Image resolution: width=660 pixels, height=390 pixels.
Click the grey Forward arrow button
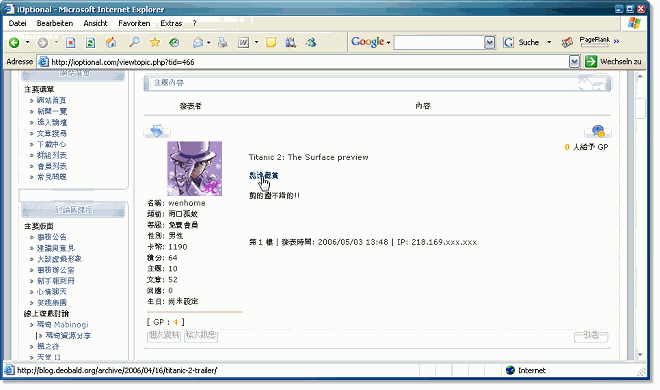click(x=43, y=42)
